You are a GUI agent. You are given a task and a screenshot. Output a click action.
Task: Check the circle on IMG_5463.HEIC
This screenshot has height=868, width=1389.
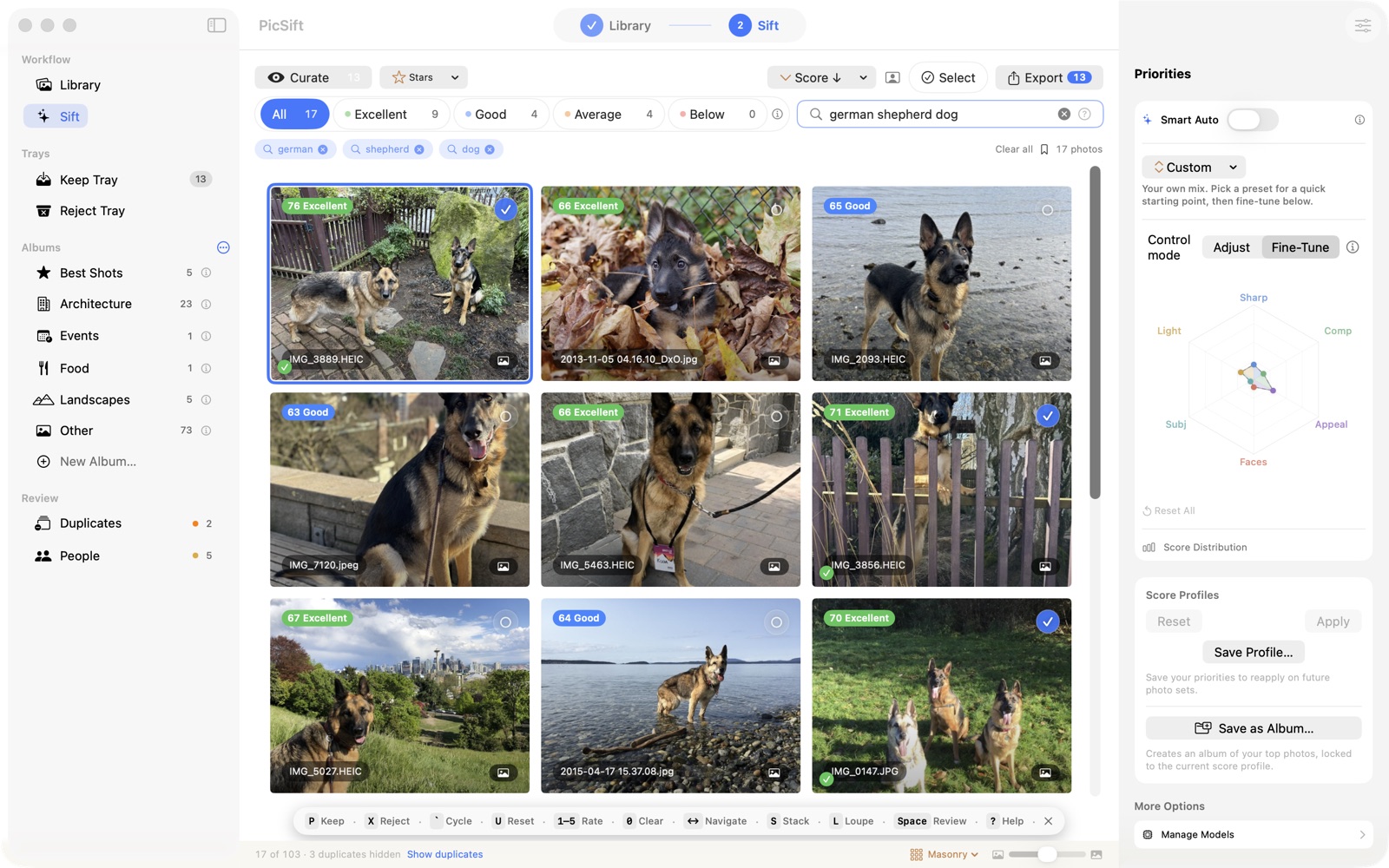click(x=776, y=417)
